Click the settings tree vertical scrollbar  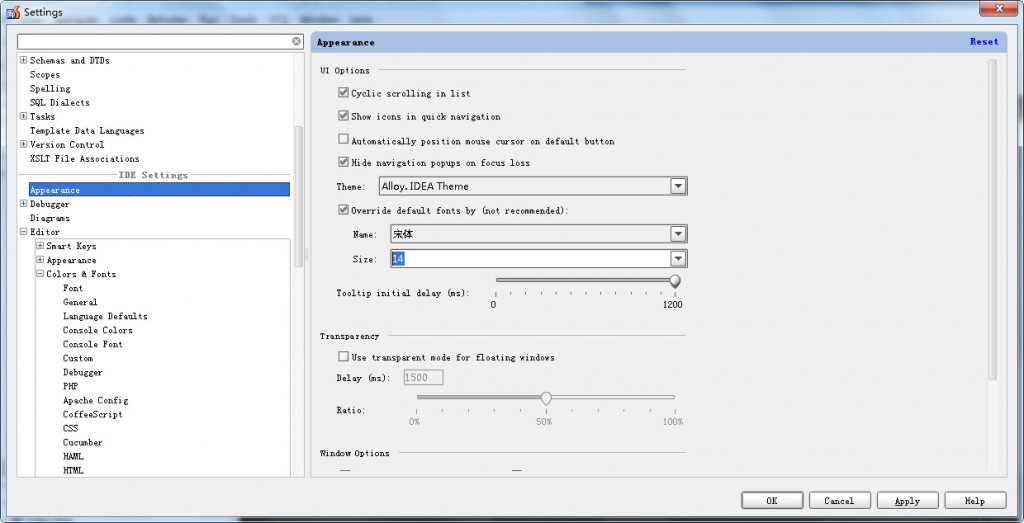299,196
